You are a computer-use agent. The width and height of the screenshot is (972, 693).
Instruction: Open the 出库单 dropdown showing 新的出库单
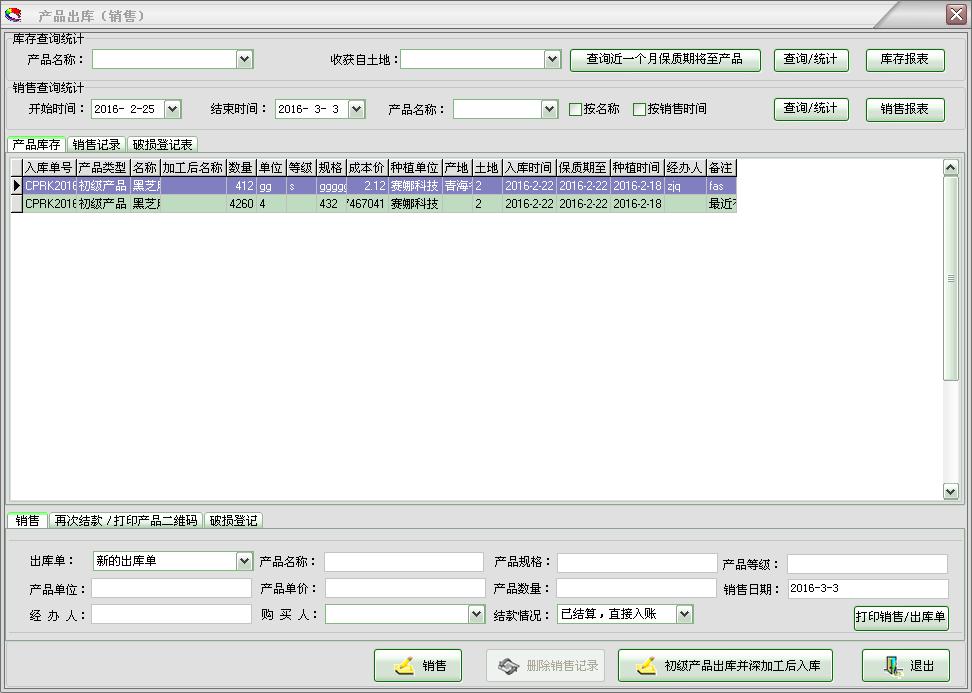click(x=244, y=561)
